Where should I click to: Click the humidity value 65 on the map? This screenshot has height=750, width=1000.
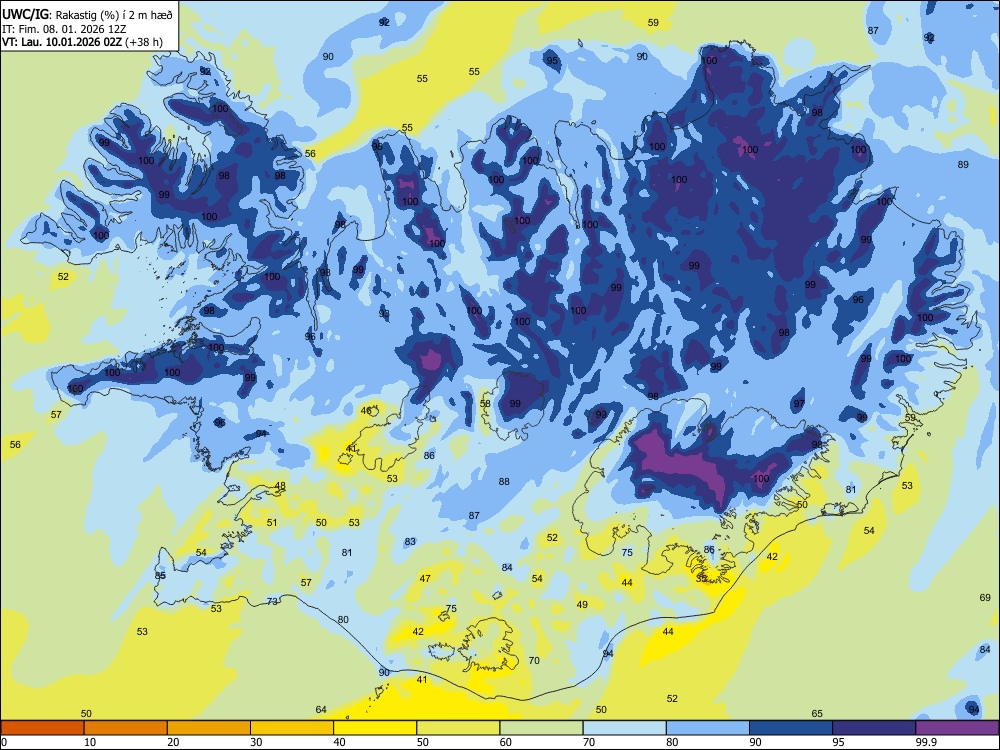[817, 714]
